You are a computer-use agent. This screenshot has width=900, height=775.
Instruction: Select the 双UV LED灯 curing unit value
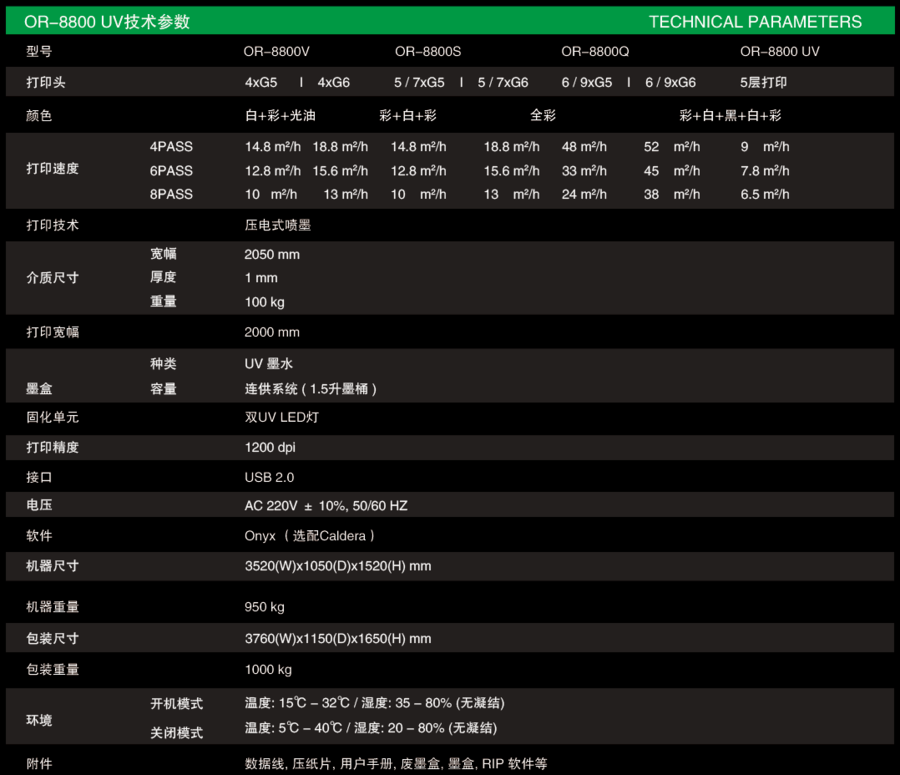coord(282,417)
